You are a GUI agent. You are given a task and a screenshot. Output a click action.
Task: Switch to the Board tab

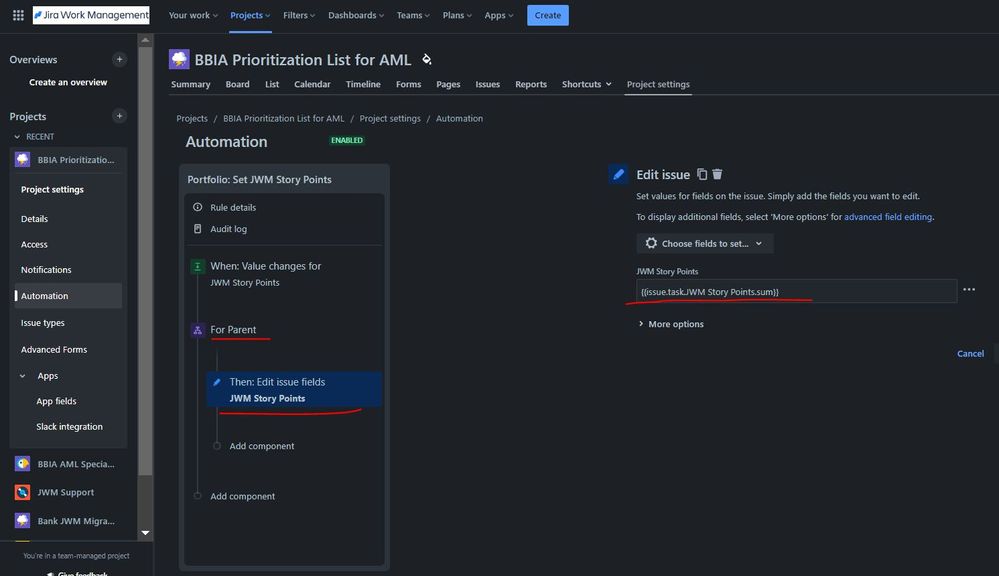point(238,84)
